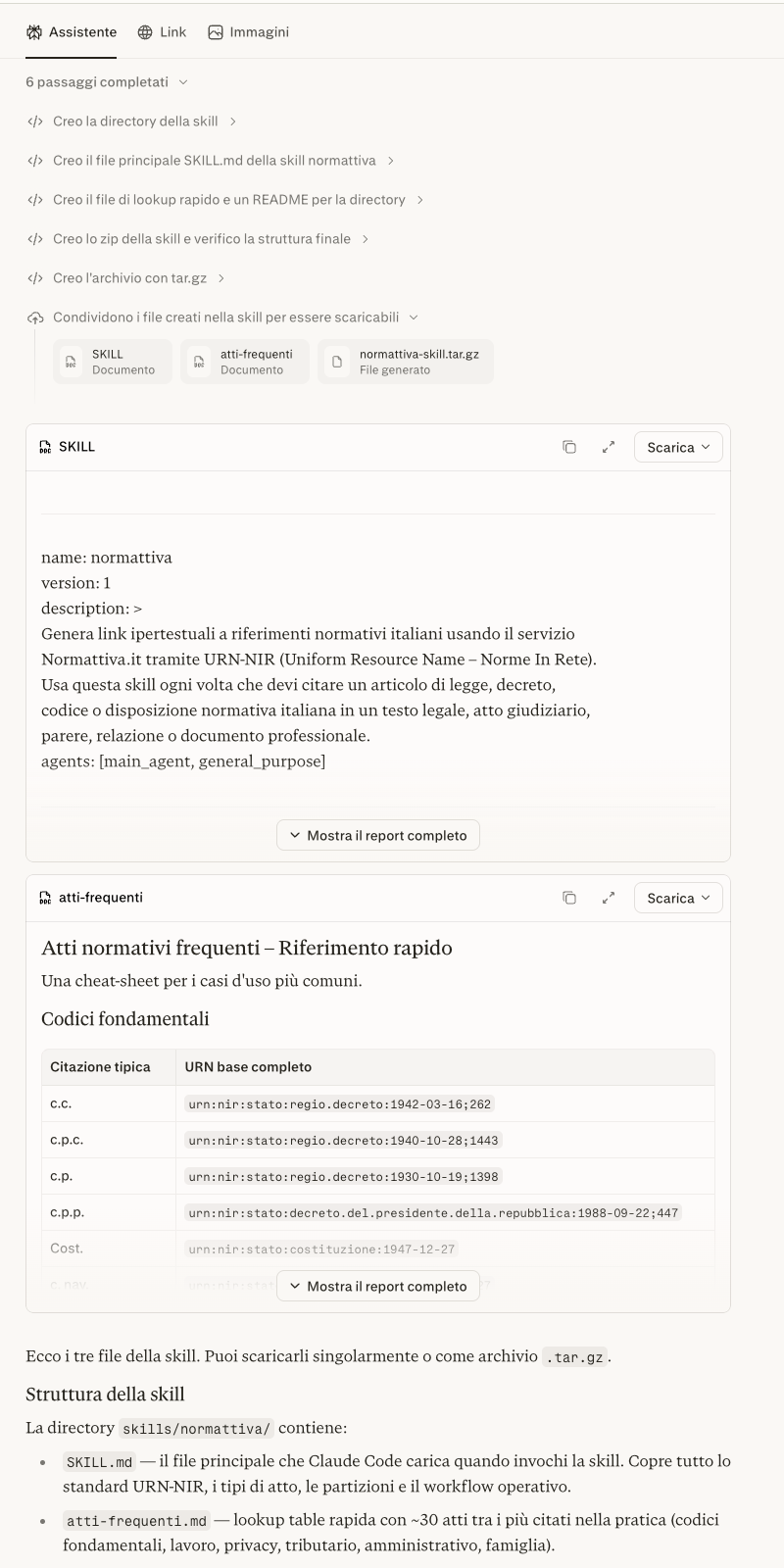Select the Assistente tab
The height and width of the screenshot is (1568, 784).
pos(72,32)
